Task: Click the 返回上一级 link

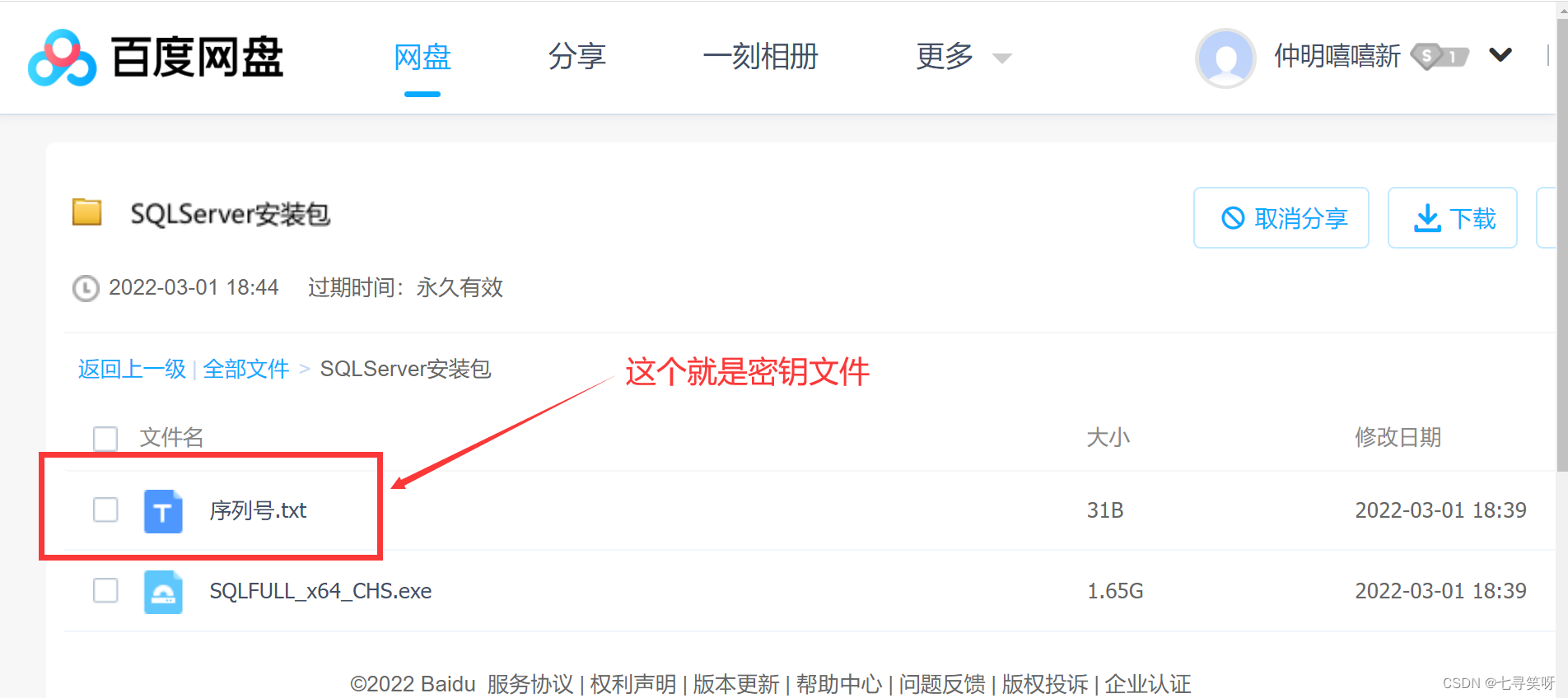Action: (x=132, y=369)
